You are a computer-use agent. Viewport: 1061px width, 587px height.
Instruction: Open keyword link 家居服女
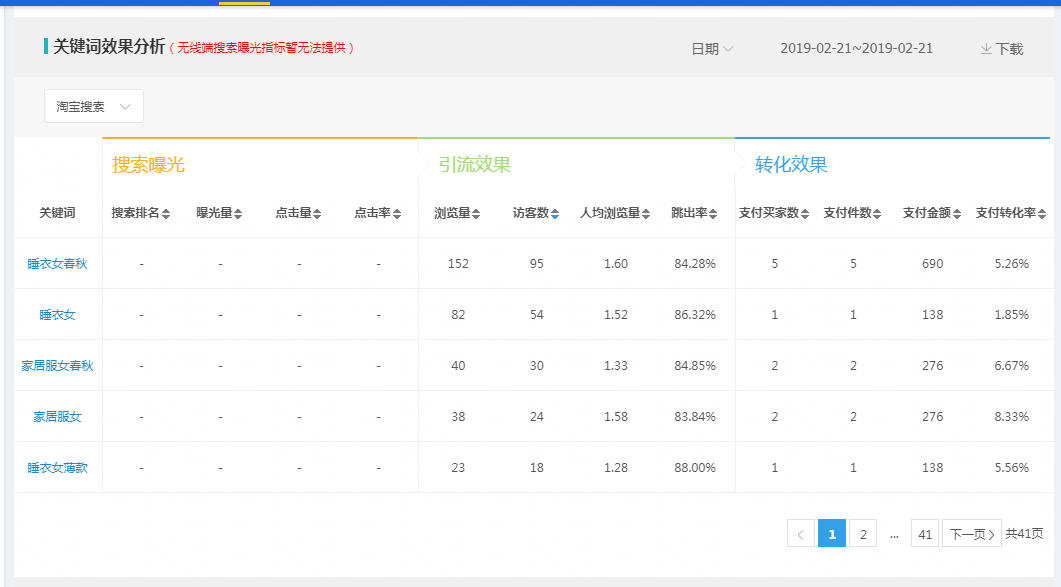pyautogui.click(x=58, y=416)
